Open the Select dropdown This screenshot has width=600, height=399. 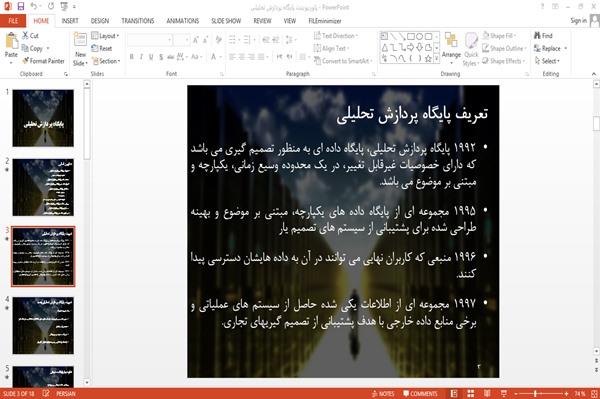tap(547, 61)
